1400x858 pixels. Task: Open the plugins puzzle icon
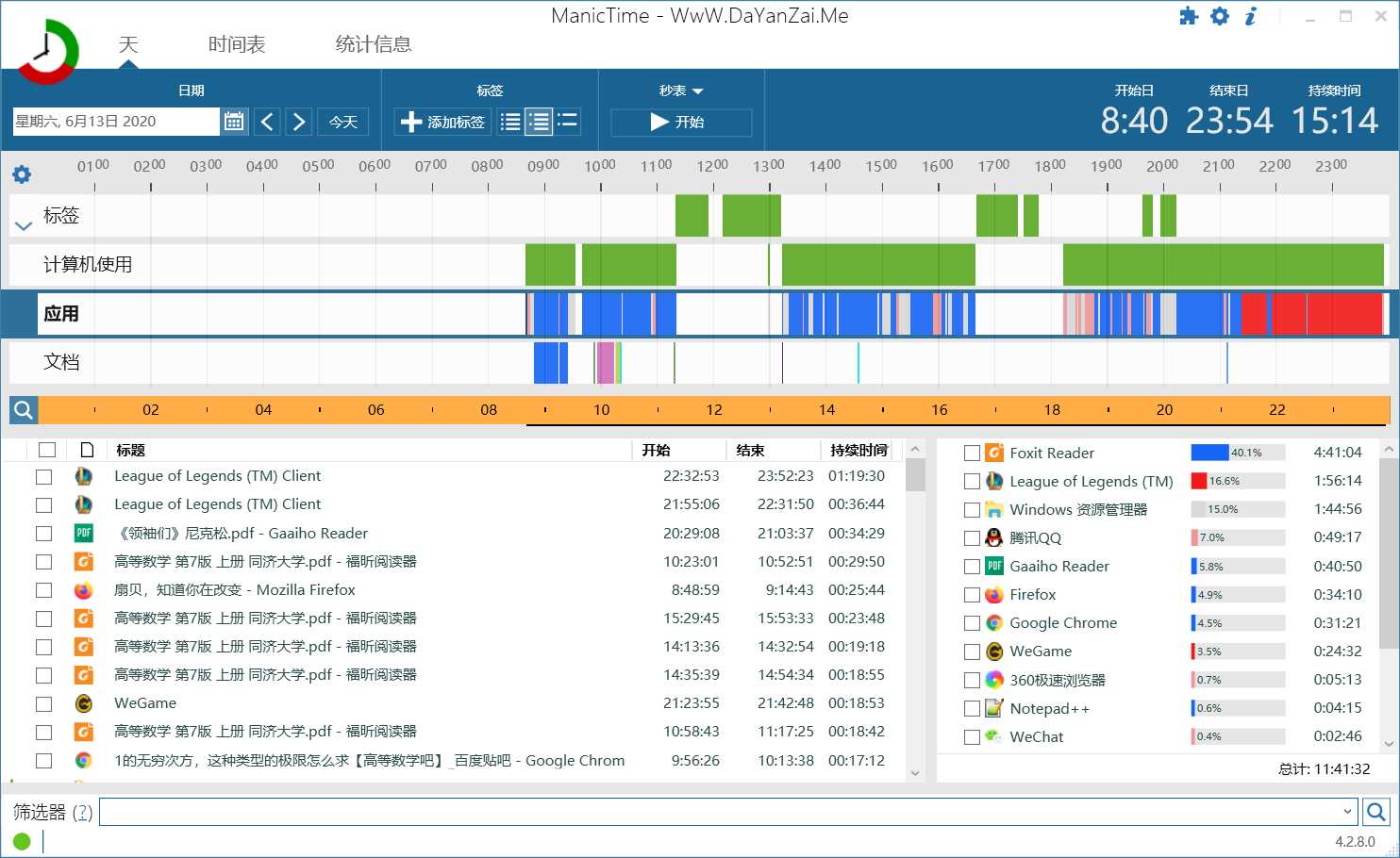click(x=1189, y=16)
